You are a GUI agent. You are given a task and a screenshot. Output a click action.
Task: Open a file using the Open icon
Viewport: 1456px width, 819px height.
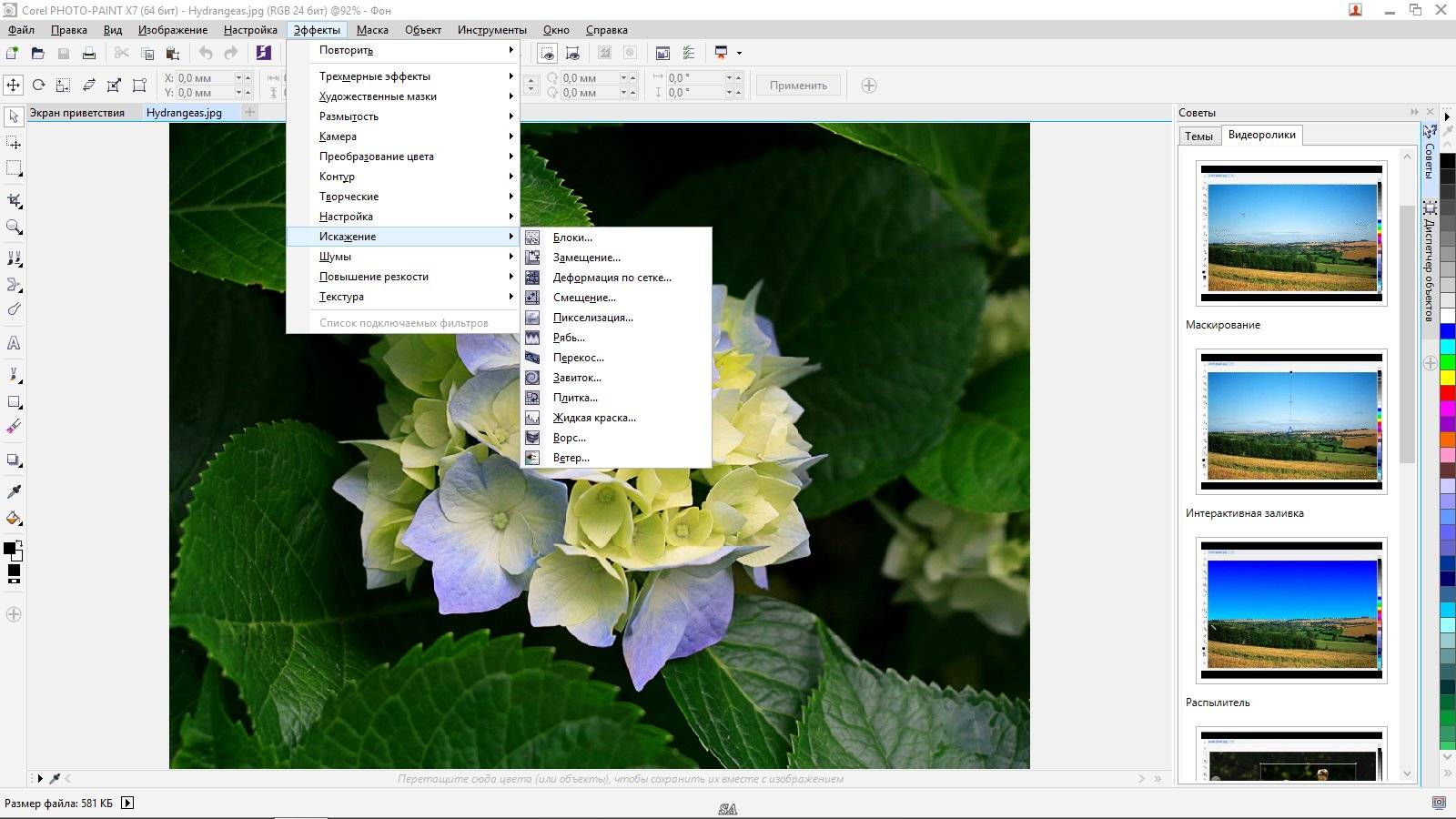pyautogui.click(x=38, y=53)
